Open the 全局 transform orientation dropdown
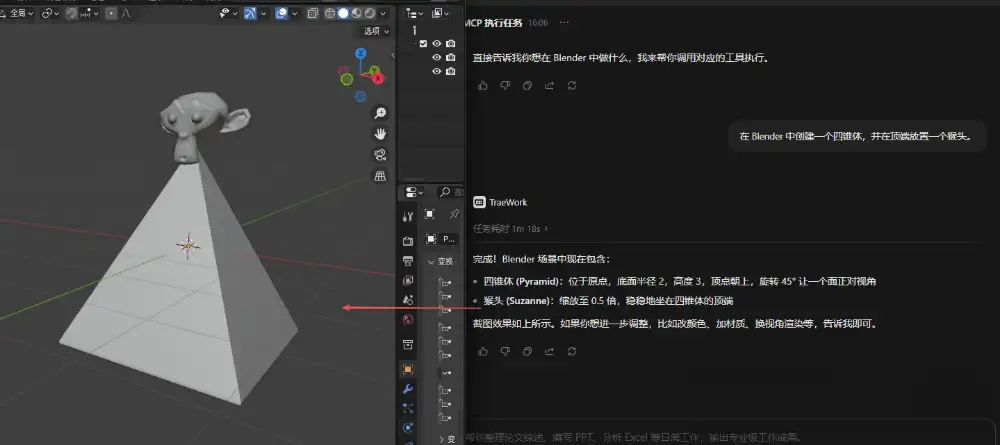 17,13
